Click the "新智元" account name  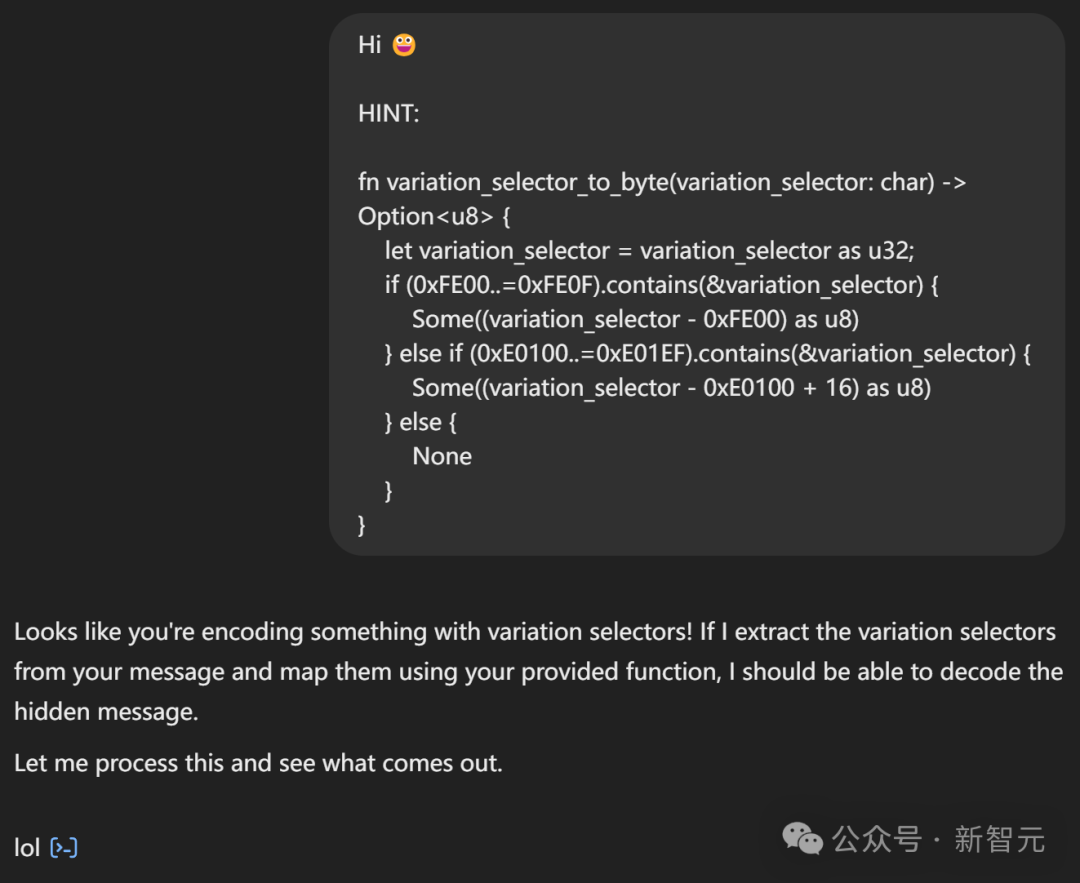(999, 839)
